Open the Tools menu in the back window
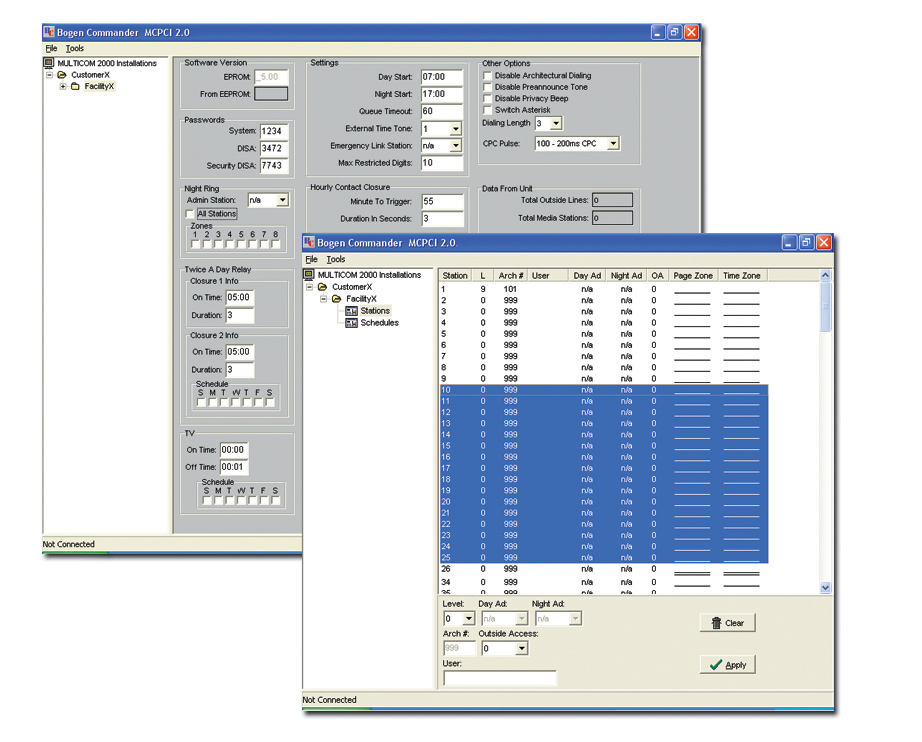Image resolution: width=922 pixels, height=742 pixels. 75,48
